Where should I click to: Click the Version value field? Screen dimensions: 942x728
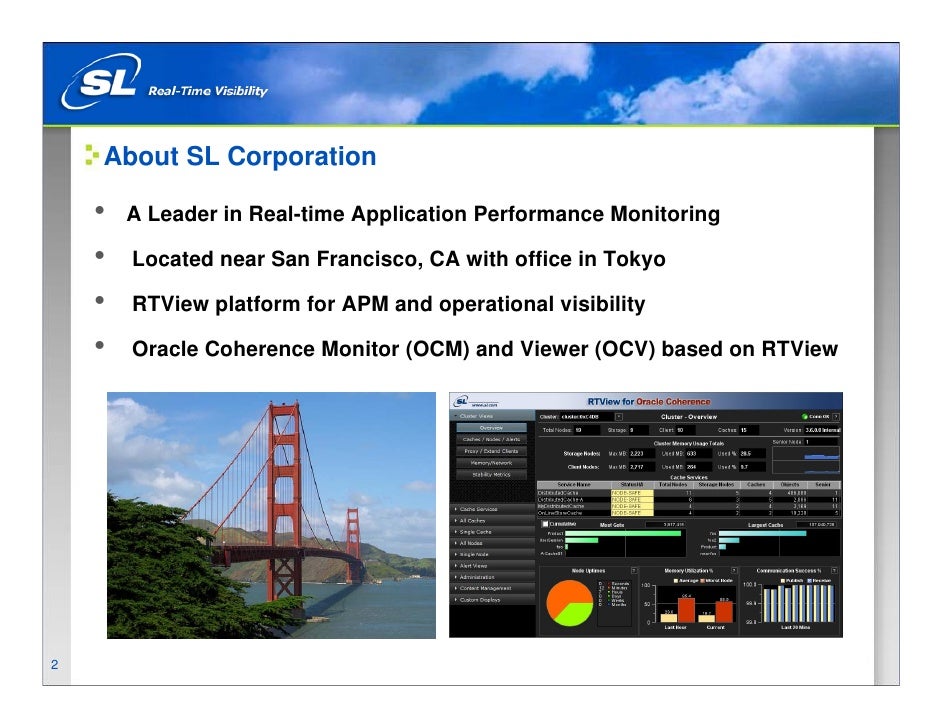(x=822, y=430)
